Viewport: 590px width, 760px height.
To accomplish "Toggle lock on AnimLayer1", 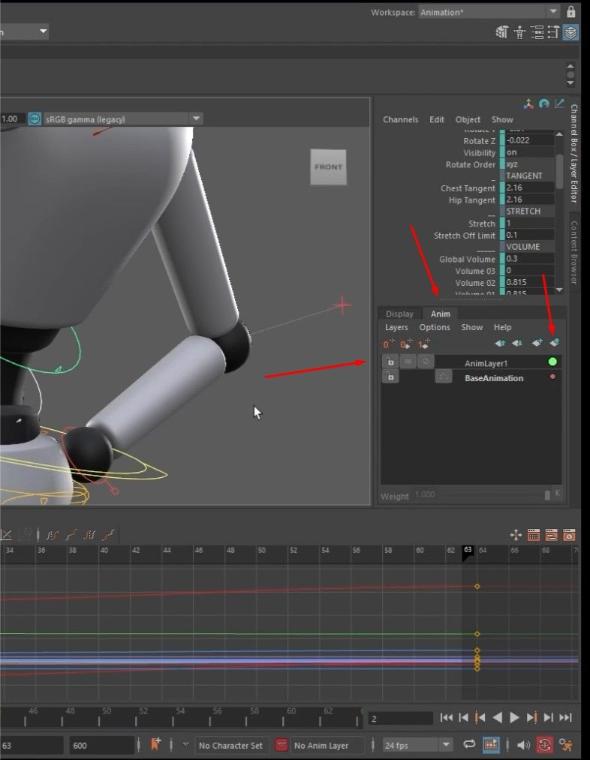I will pyautogui.click(x=390, y=362).
